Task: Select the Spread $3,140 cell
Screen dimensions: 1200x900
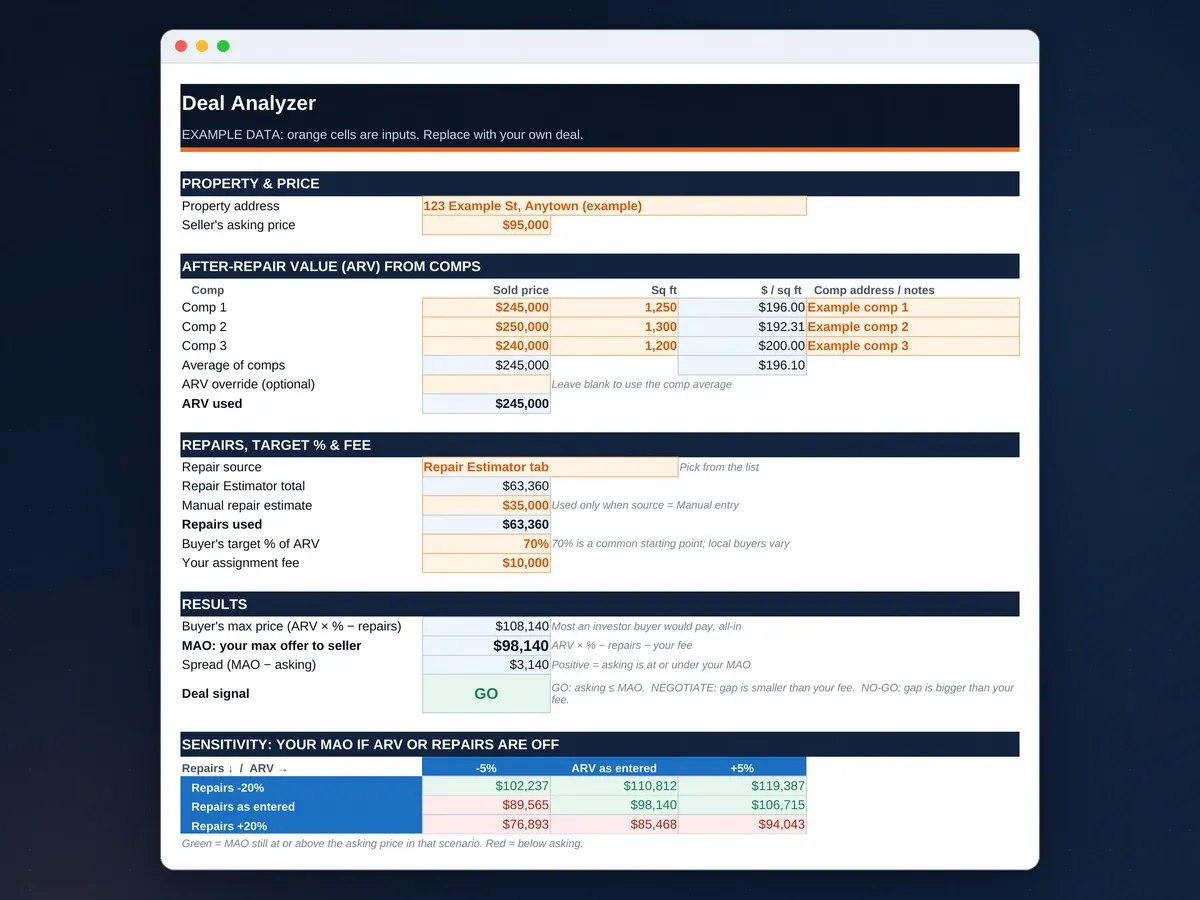Action: pos(486,665)
